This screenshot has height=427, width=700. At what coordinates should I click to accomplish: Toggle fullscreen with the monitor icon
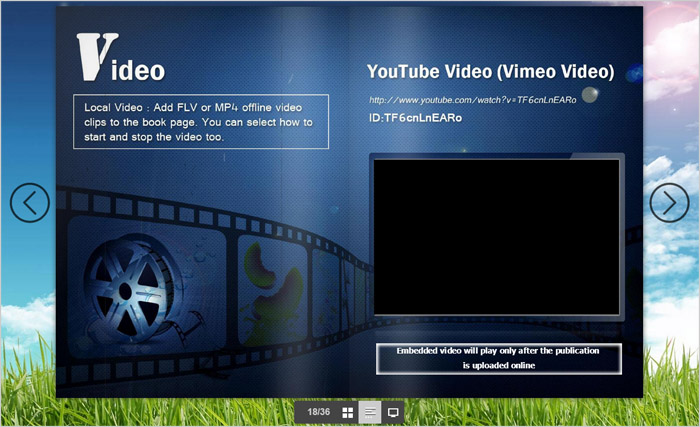[393, 412]
